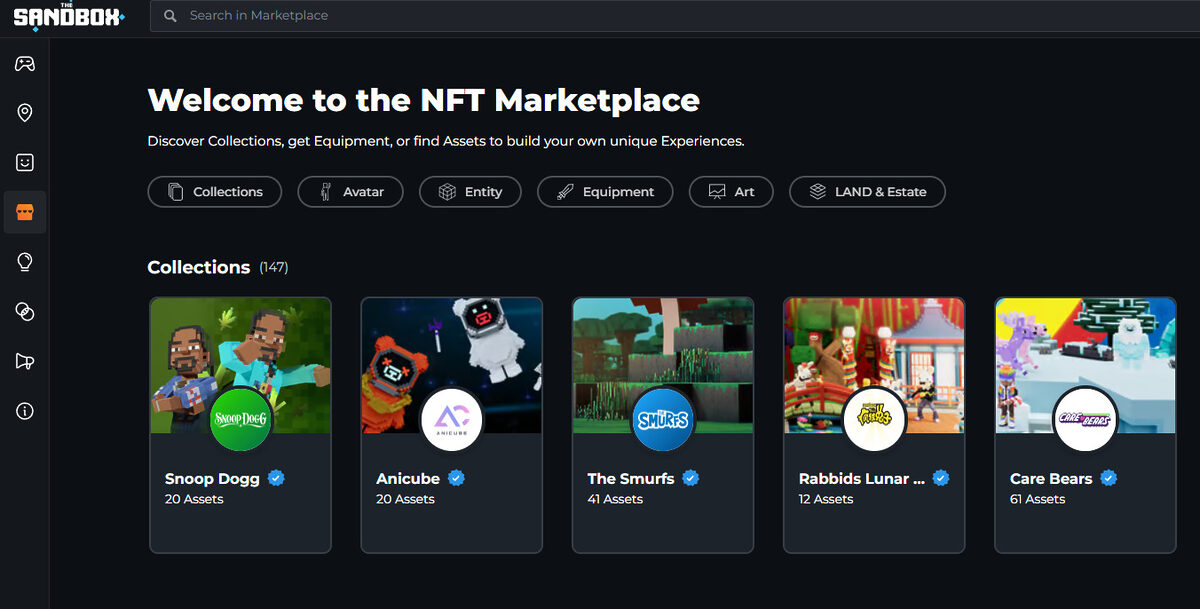Click the Care Bears collection title
This screenshot has height=609, width=1200.
click(1051, 479)
